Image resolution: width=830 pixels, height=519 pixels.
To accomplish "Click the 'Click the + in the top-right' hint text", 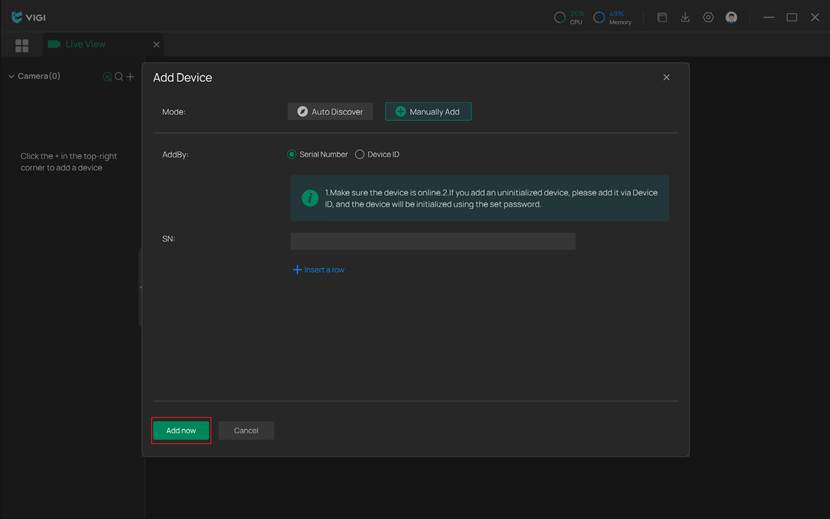I will [69, 162].
